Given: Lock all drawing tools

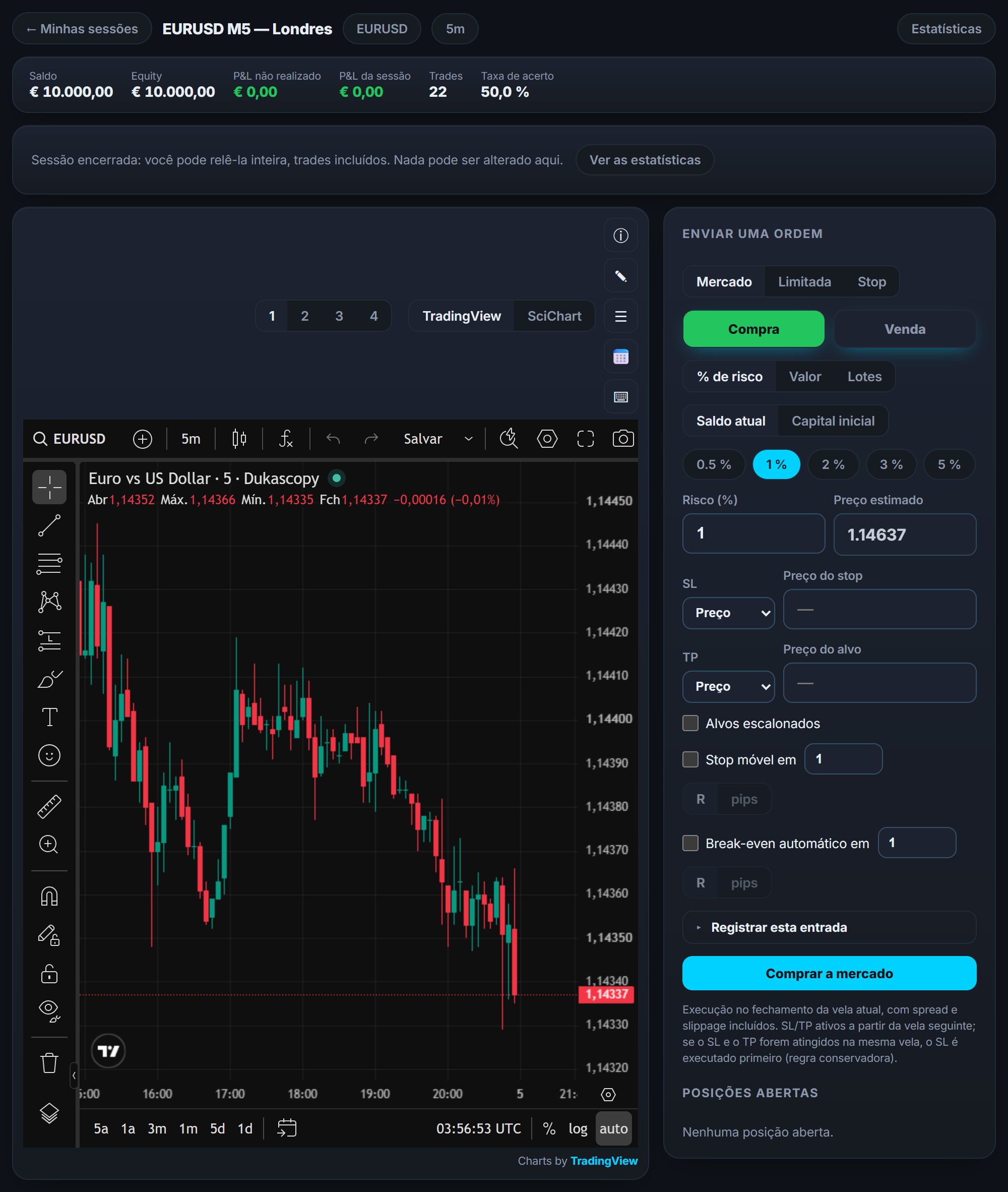Looking at the screenshot, I should pos(49,973).
